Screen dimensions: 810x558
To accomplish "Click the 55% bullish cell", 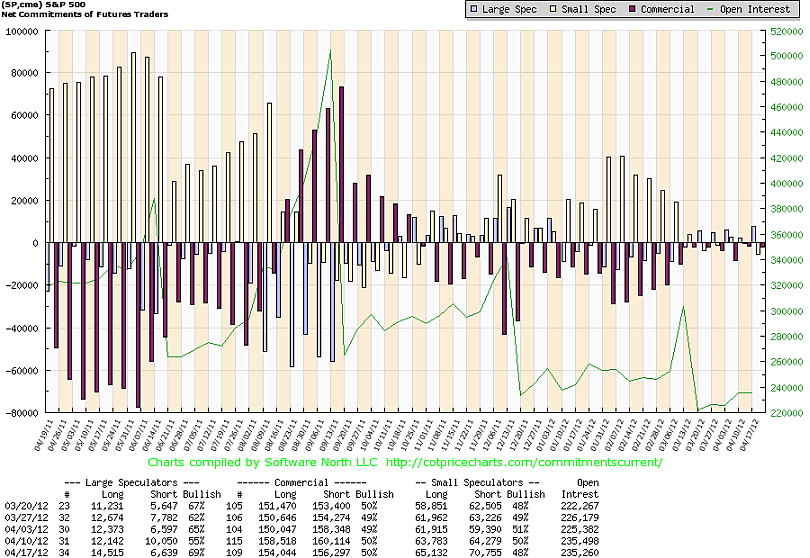I will coord(196,541).
